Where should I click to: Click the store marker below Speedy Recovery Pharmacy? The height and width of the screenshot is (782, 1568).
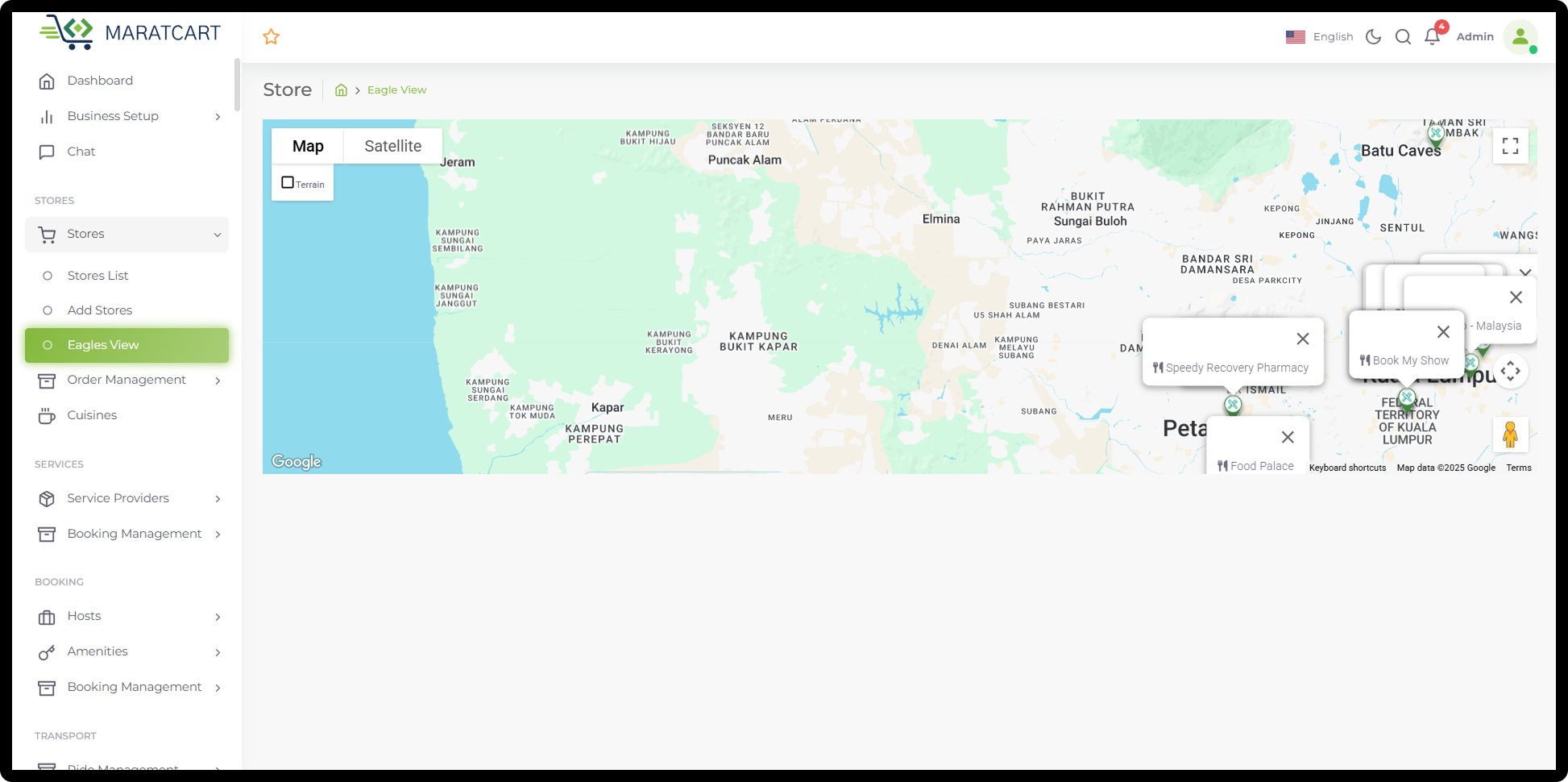(1233, 405)
